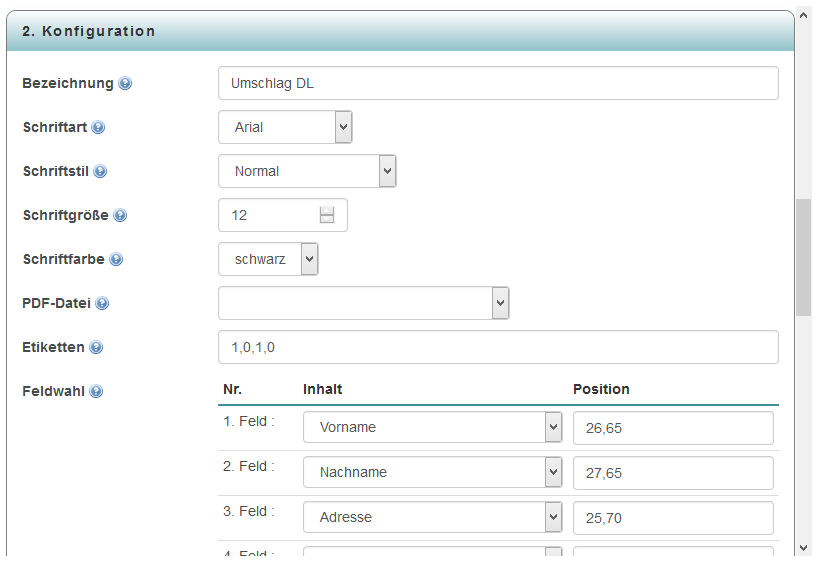Viewport: 818px width, 568px height.
Task: Open the 3. Feld Adresse dropdown
Action: click(x=432, y=517)
